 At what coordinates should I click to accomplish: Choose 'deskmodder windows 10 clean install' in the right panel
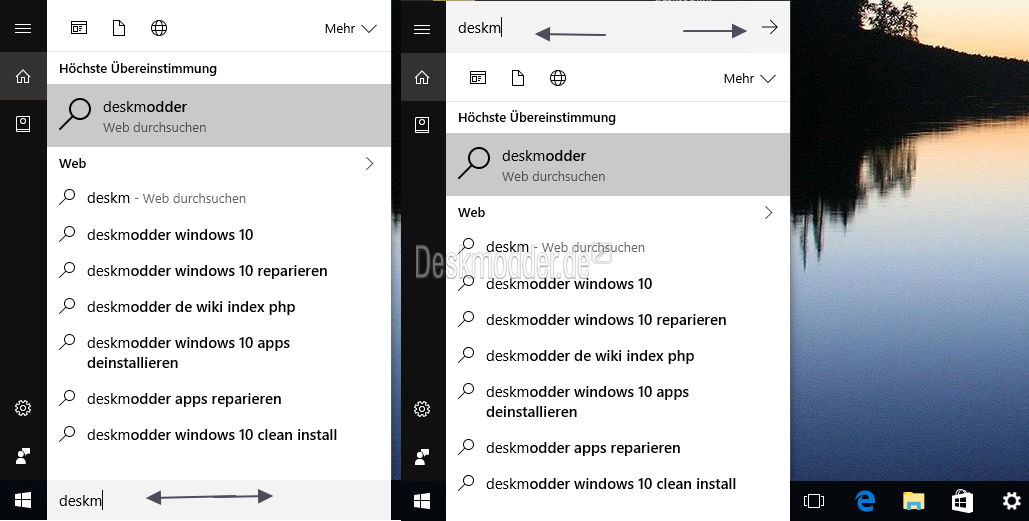tap(618, 484)
